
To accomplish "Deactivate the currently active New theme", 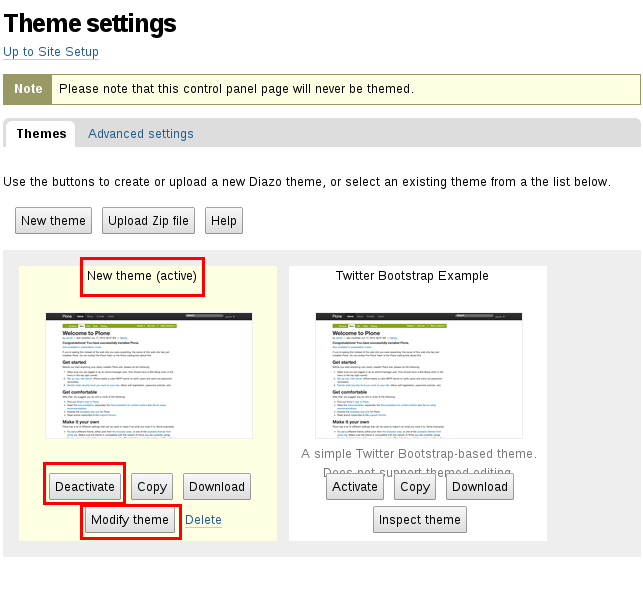I will coord(85,487).
